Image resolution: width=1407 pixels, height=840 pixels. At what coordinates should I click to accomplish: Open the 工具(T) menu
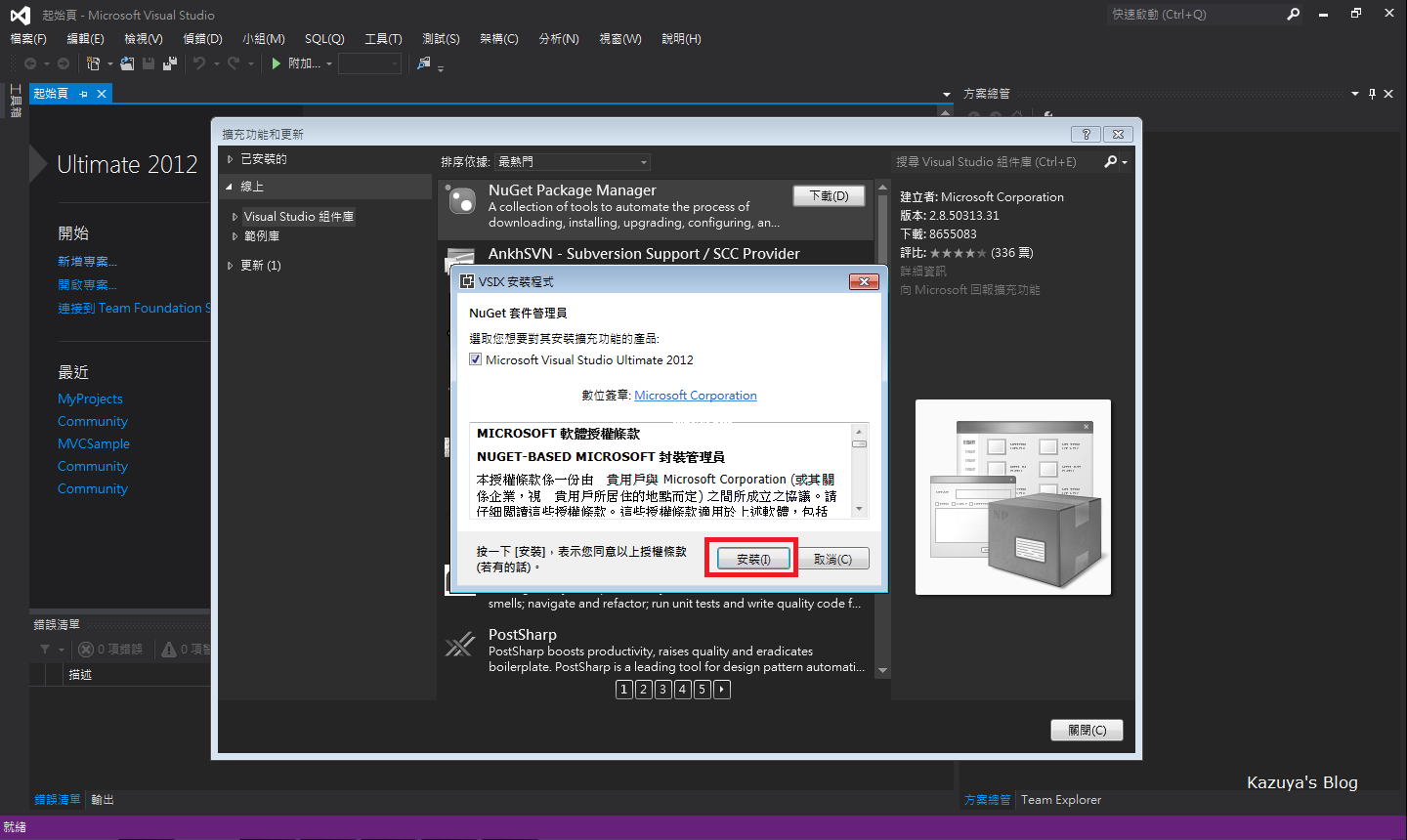383,39
